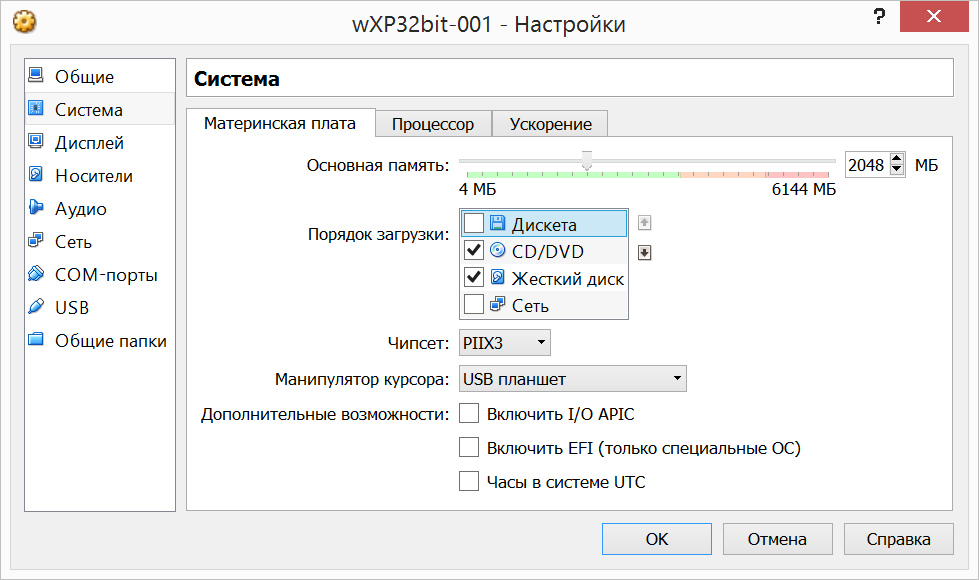Open the USB settings category
Image resolution: width=979 pixels, height=580 pixels.
pyautogui.click(x=100, y=308)
